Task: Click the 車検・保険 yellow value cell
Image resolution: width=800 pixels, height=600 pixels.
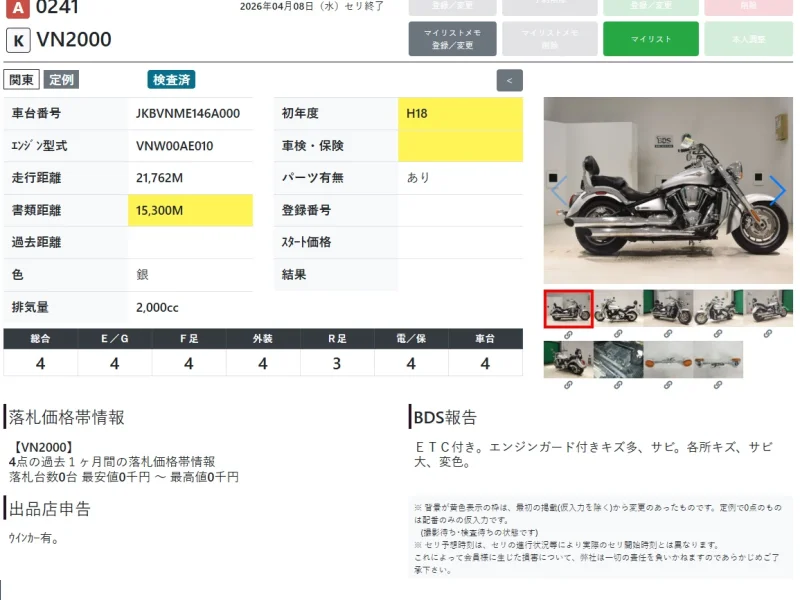Action: (x=460, y=146)
